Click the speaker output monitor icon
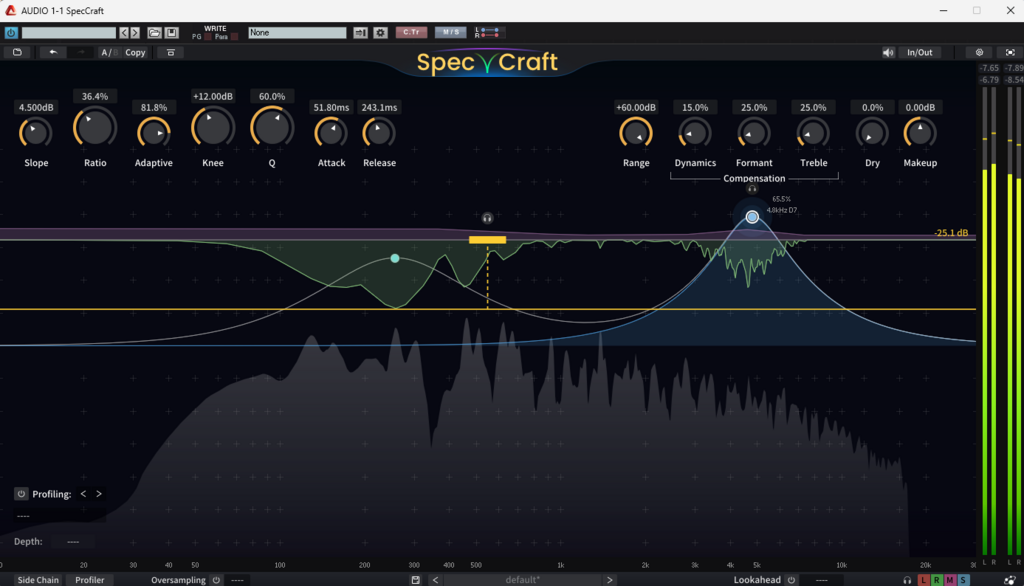This screenshot has width=1024, height=586. (888, 52)
